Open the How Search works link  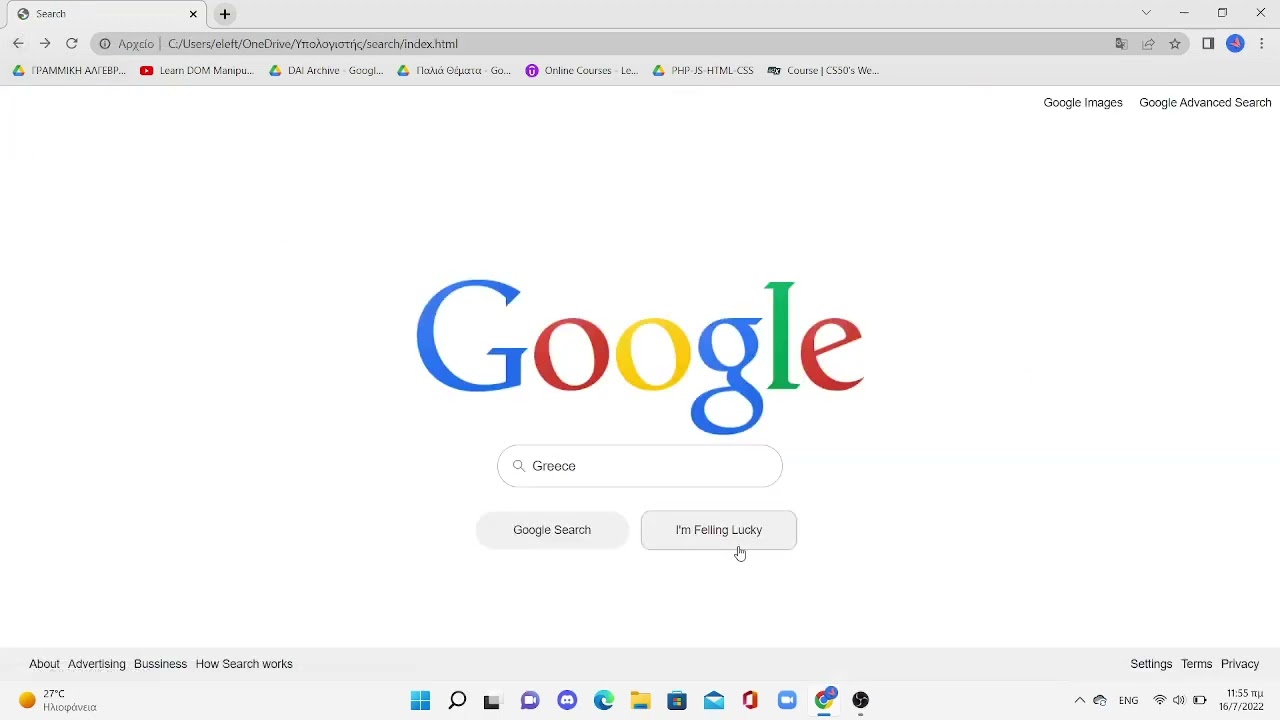(244, 664)
